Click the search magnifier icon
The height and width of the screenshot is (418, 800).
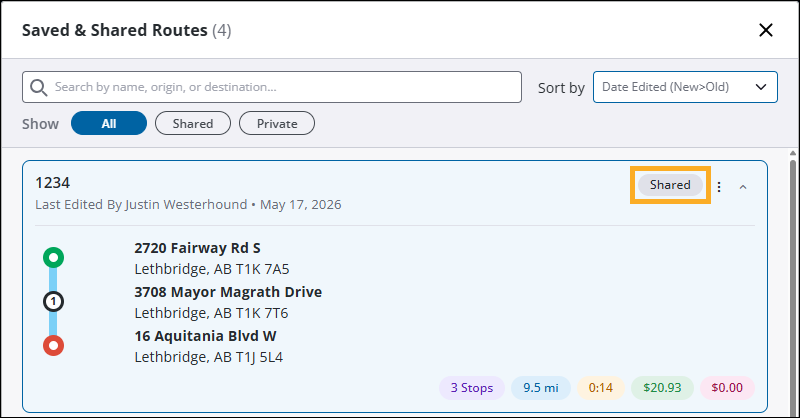pos(38,87)
